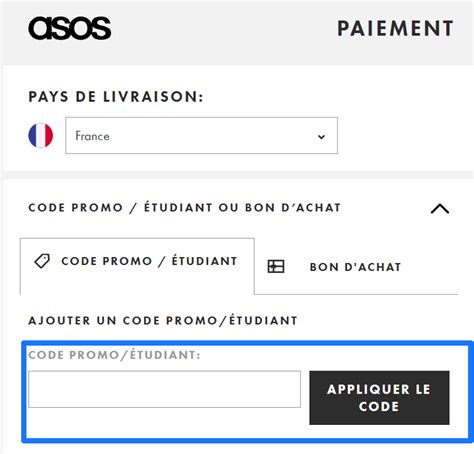Click the Code promo/étudiant: field label
The width and height of the screenshot is (474, 454).
[x=114, y=355]
